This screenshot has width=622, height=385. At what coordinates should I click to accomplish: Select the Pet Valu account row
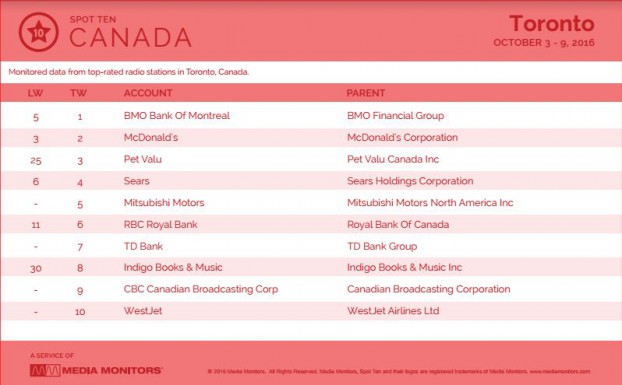311,159
